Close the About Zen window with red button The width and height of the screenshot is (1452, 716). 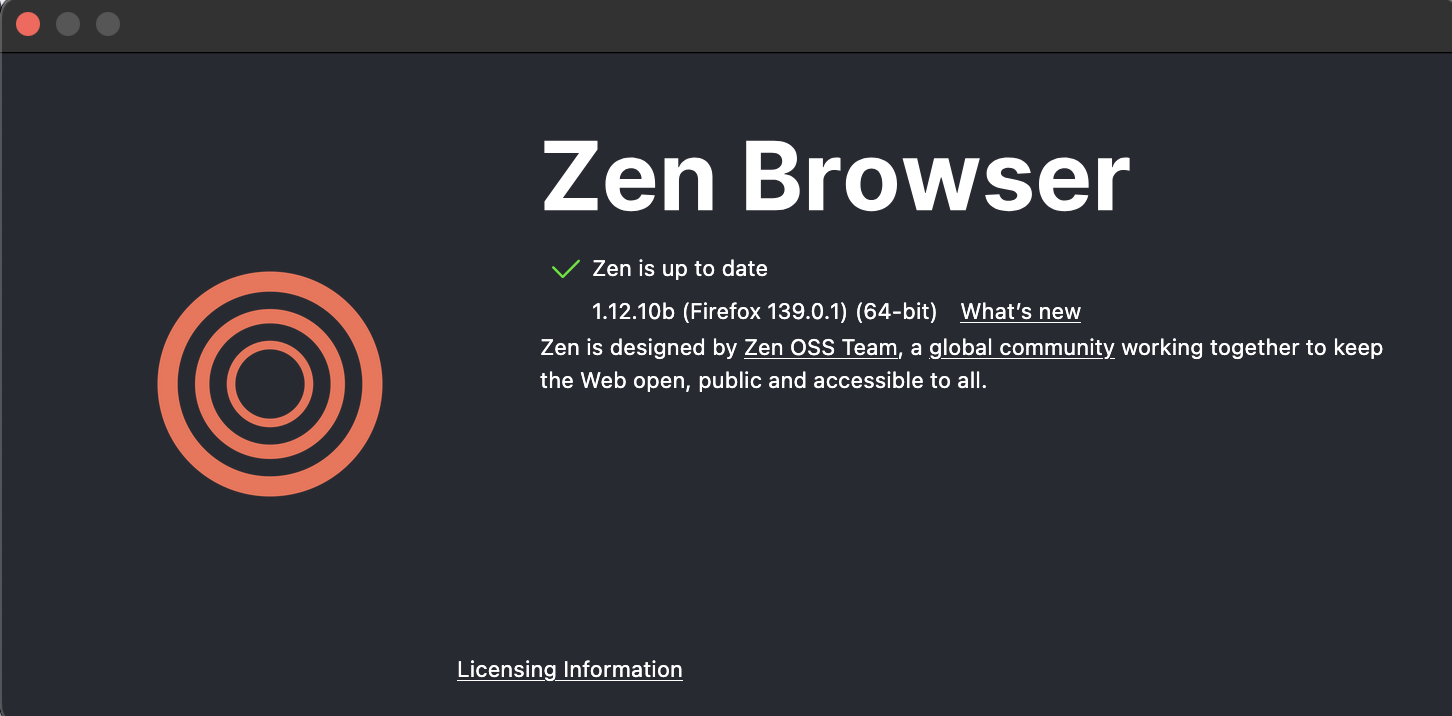point(28,24)
